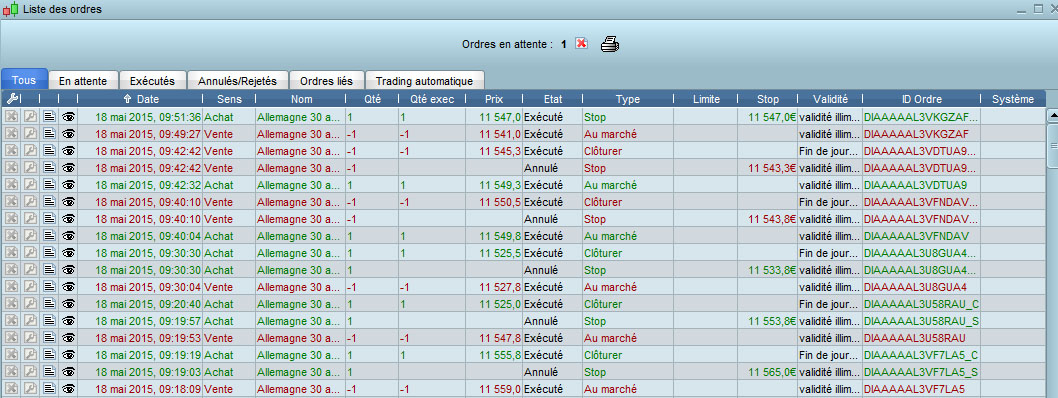1058x398 pixels.
Task: Open details list icon for 09:51:36 order
Action: tap(49, 117)
